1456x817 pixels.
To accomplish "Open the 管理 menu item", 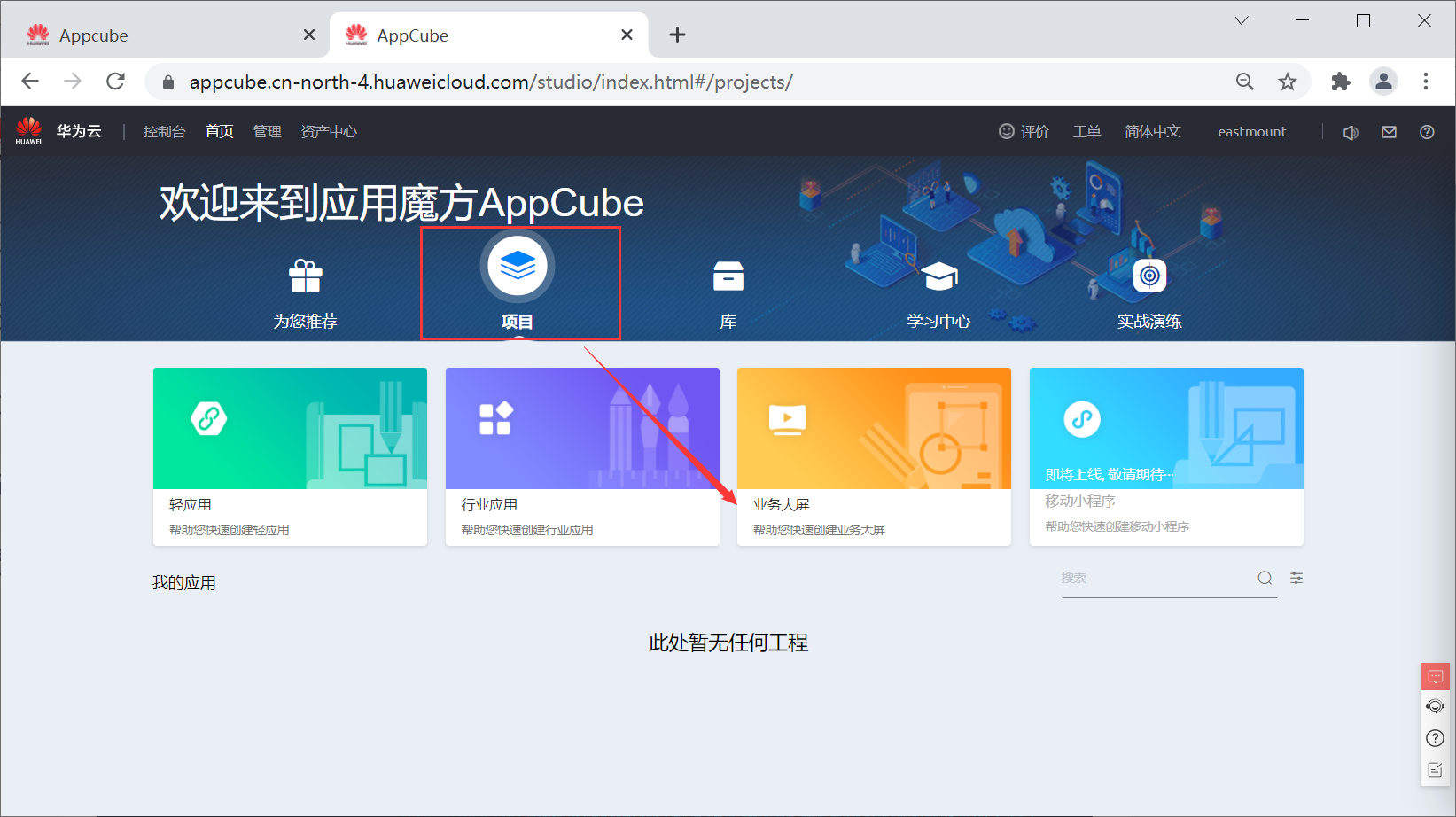I will coord(268,132).
